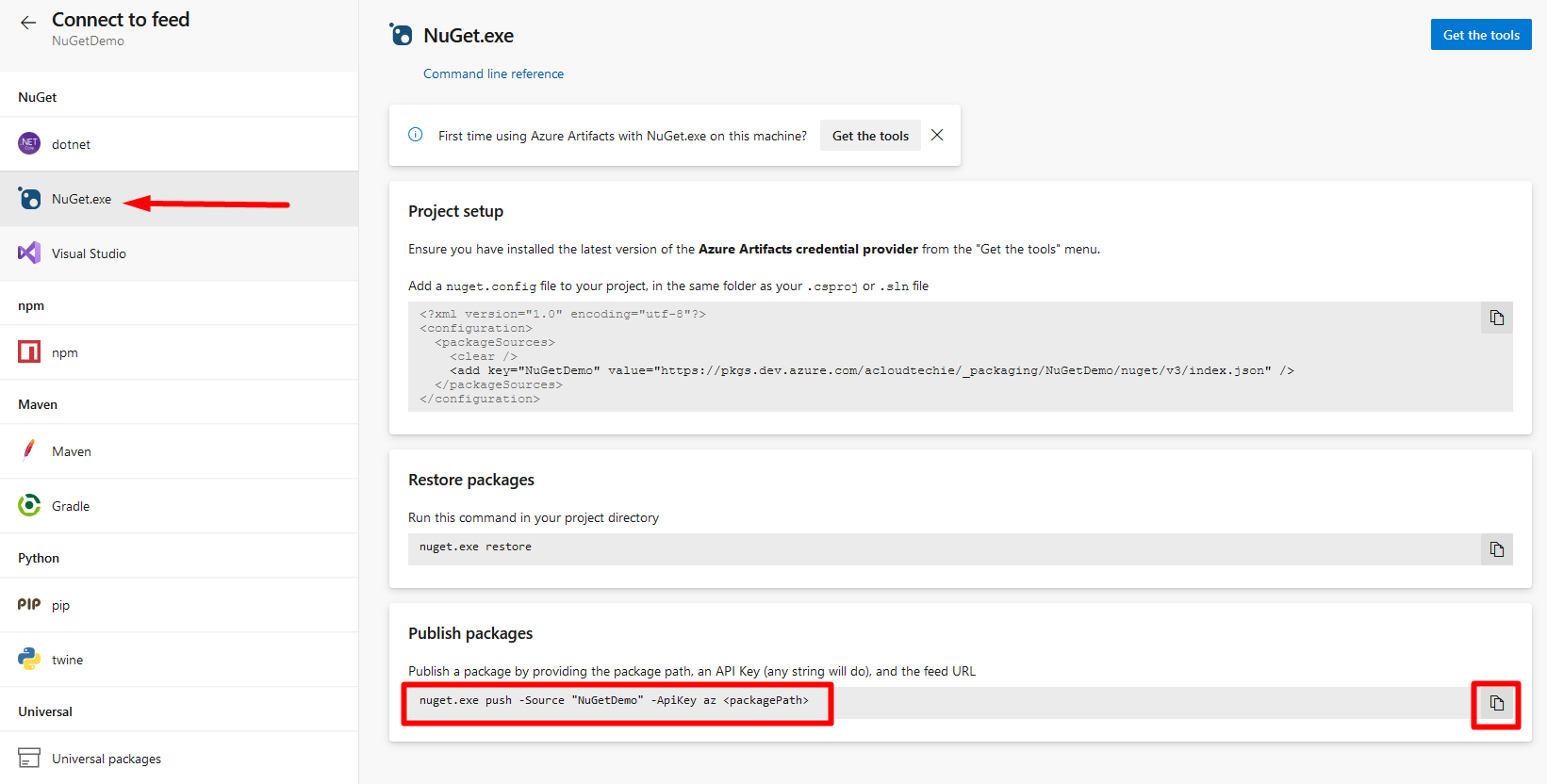Click the NuGet.exe header logo icon
This screenshot has width=1547, height=784.
(x=401, y=35)
